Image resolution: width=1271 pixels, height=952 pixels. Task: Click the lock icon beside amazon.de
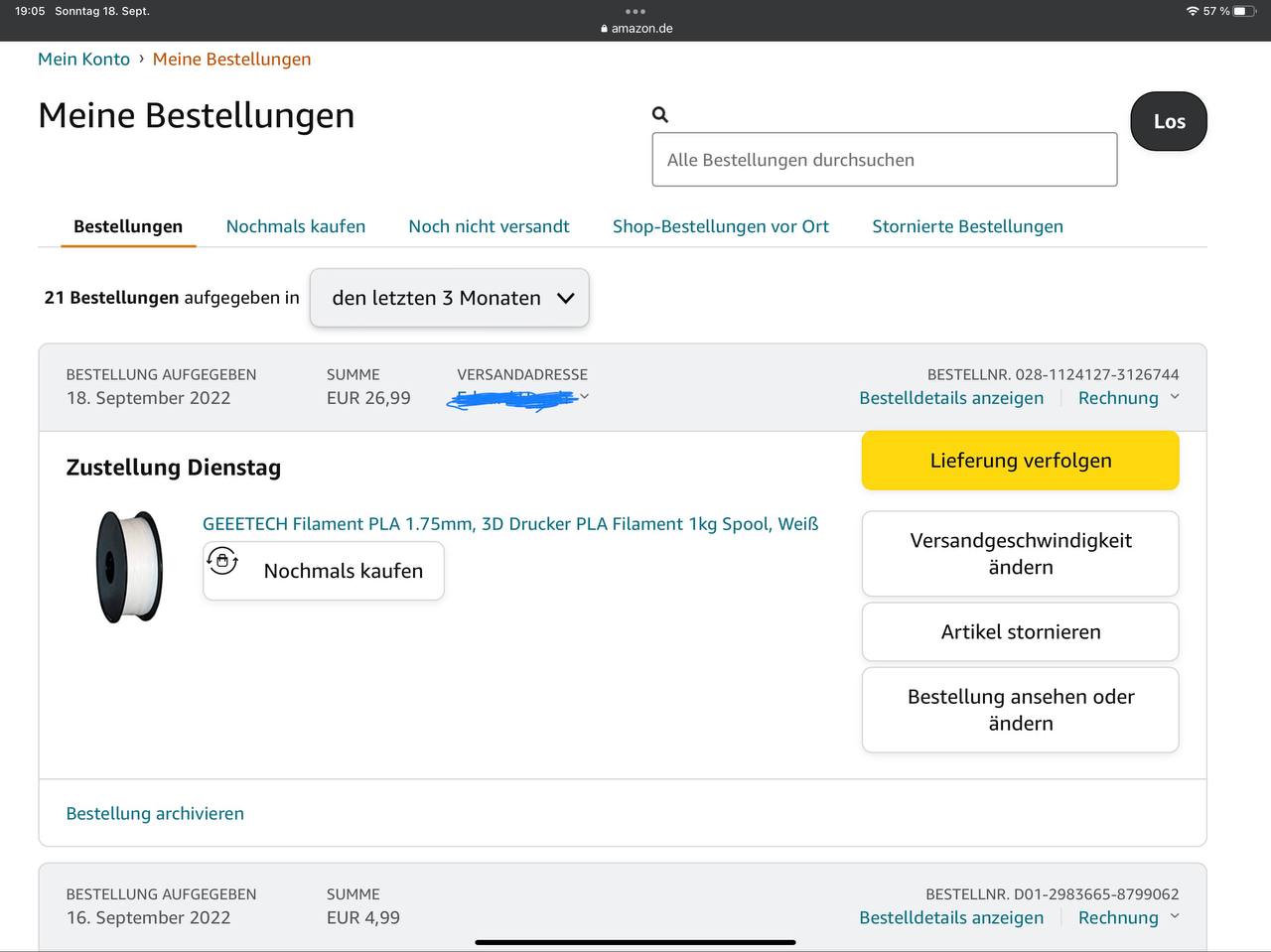pos(604,29)
